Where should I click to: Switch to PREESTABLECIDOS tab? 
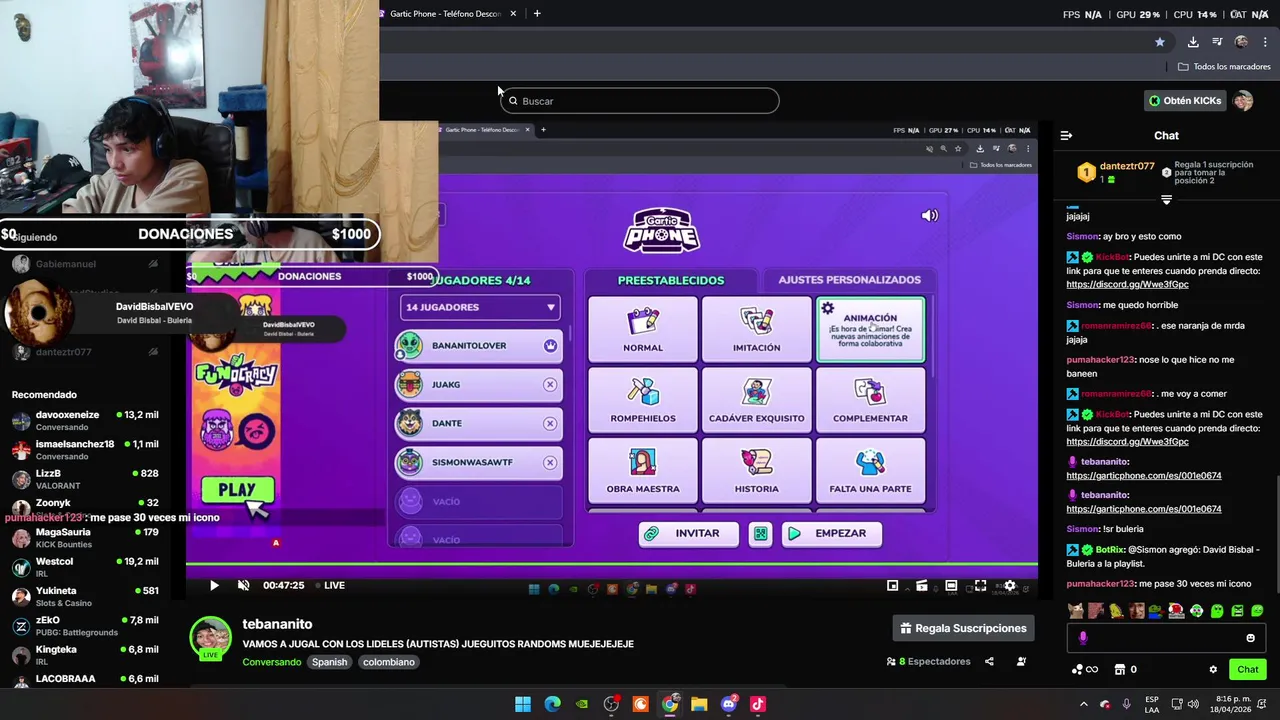[x=671, y=280]
